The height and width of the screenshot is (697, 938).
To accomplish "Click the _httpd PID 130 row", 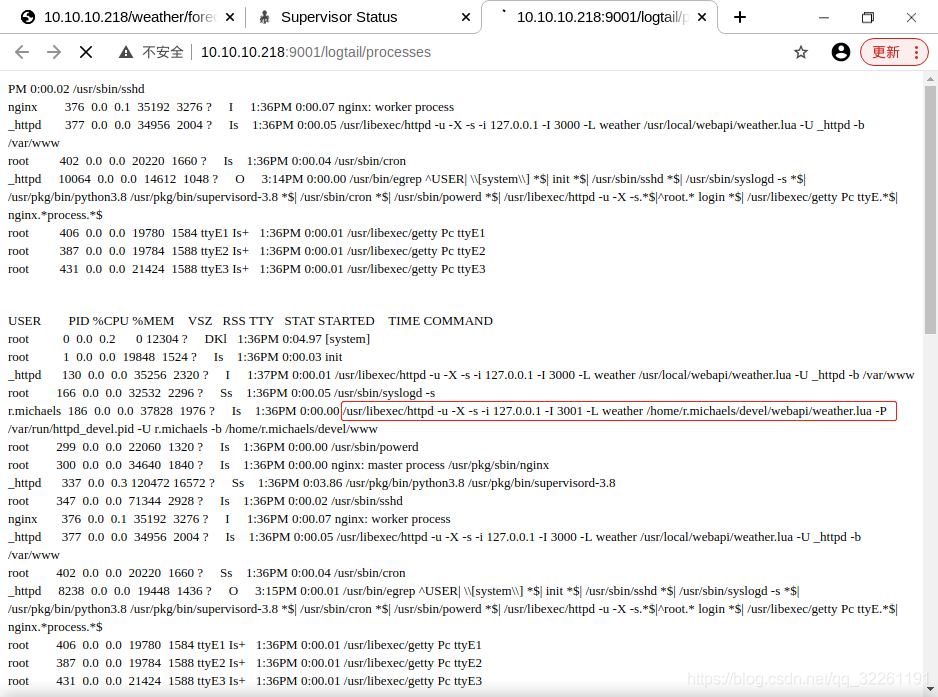I will 461,375.
